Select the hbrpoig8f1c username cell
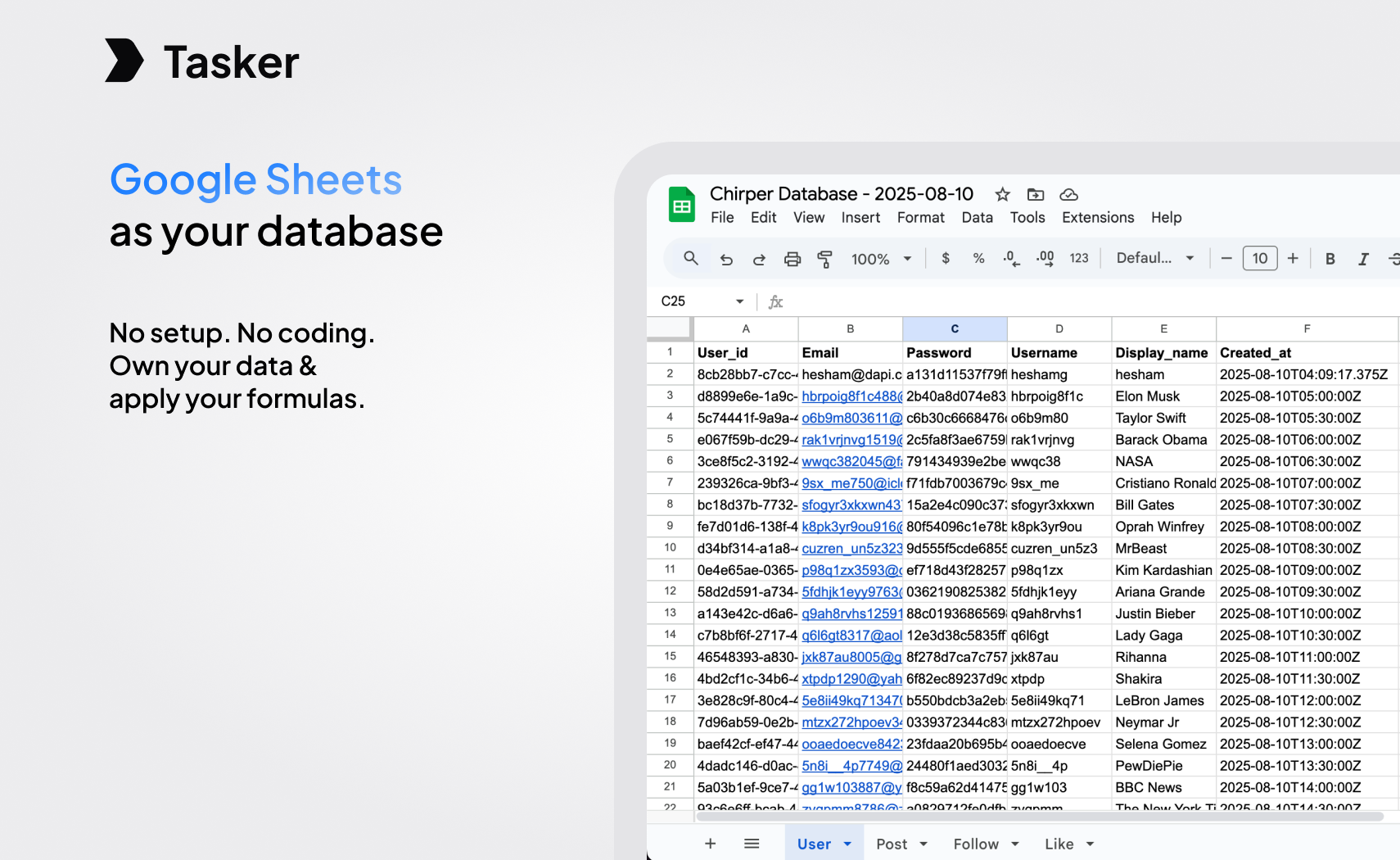The height and width of the screenshot is (860, 1400). 1059,396
